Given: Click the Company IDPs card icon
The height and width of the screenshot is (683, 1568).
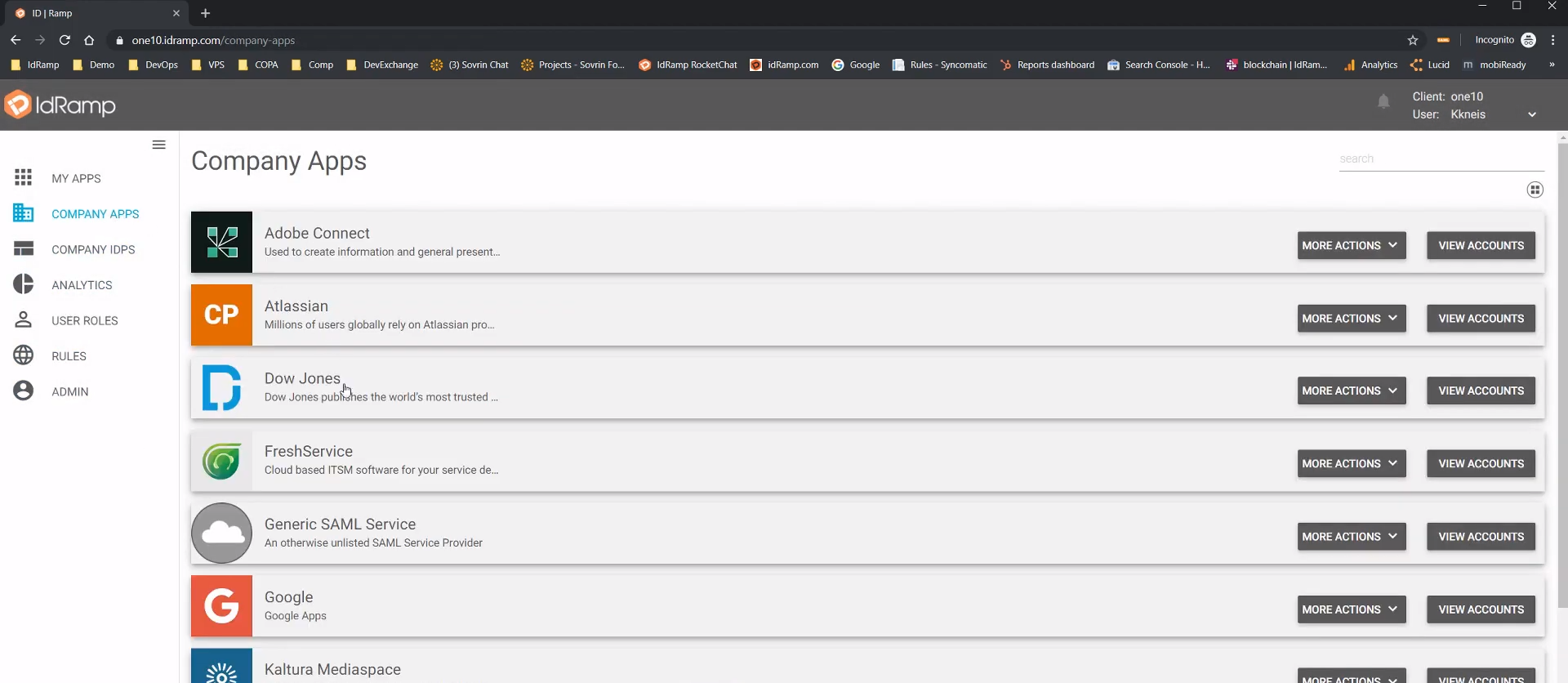Looking at the screenshot, I should point(23,248).
